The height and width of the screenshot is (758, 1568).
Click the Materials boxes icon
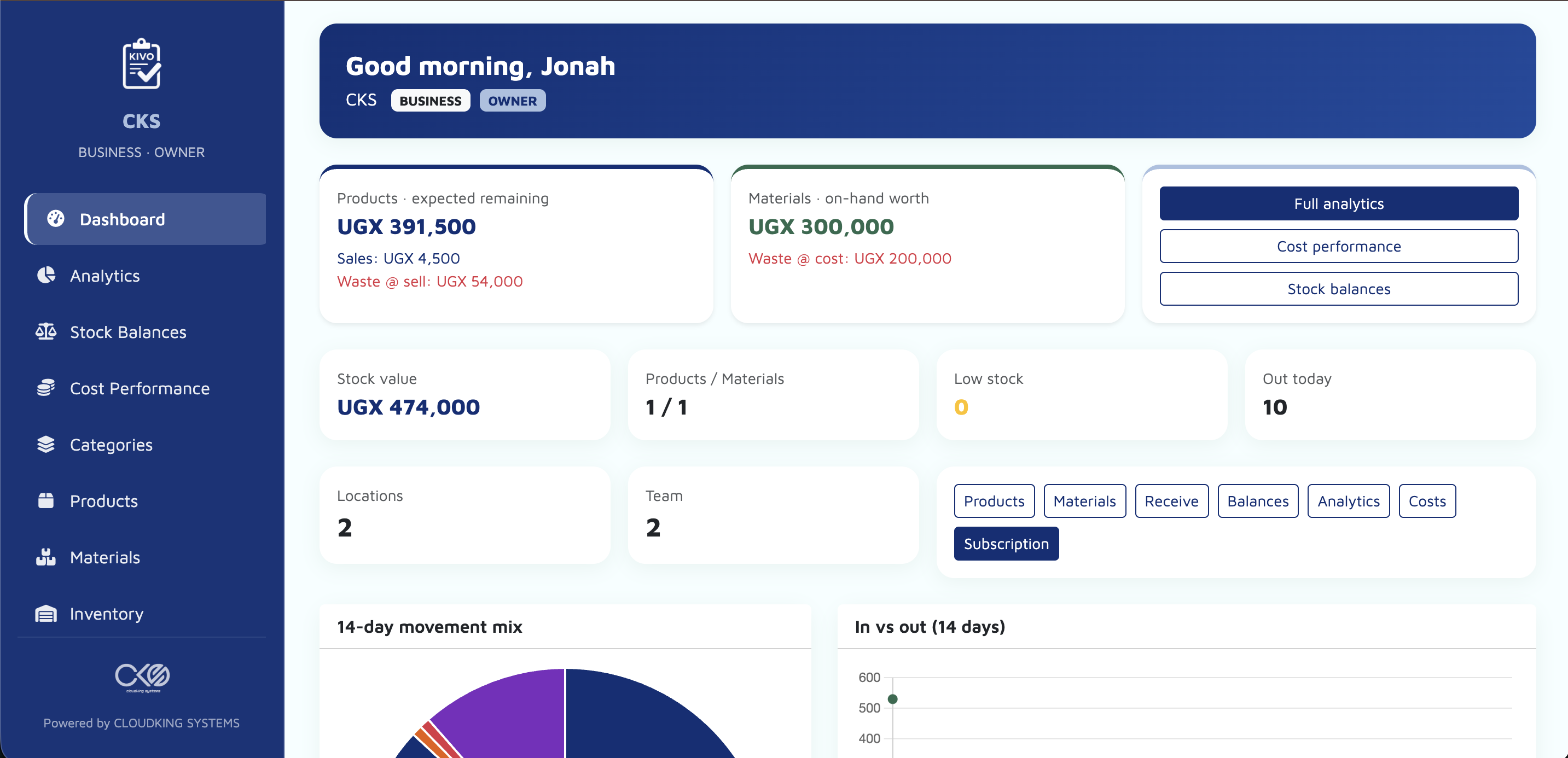(45, 557)
